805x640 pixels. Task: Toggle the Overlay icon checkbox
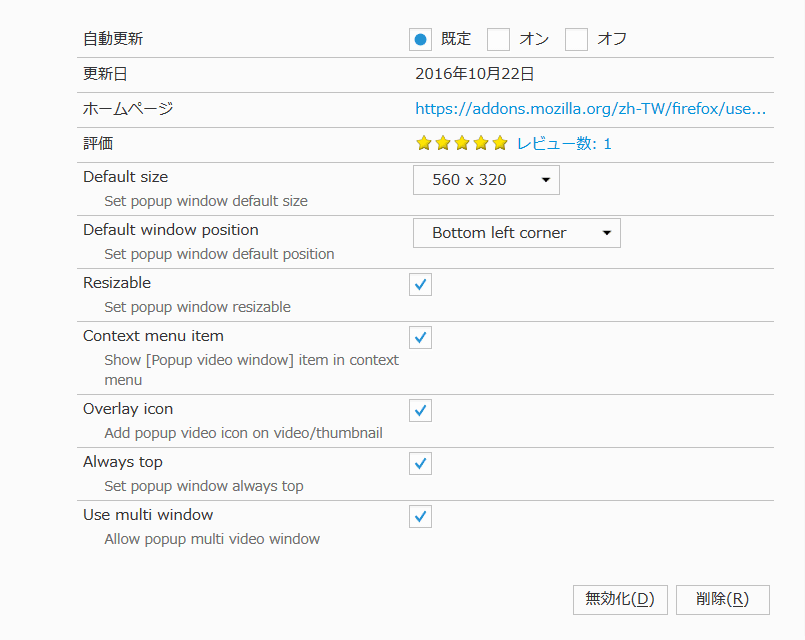(x=420, y=411)
